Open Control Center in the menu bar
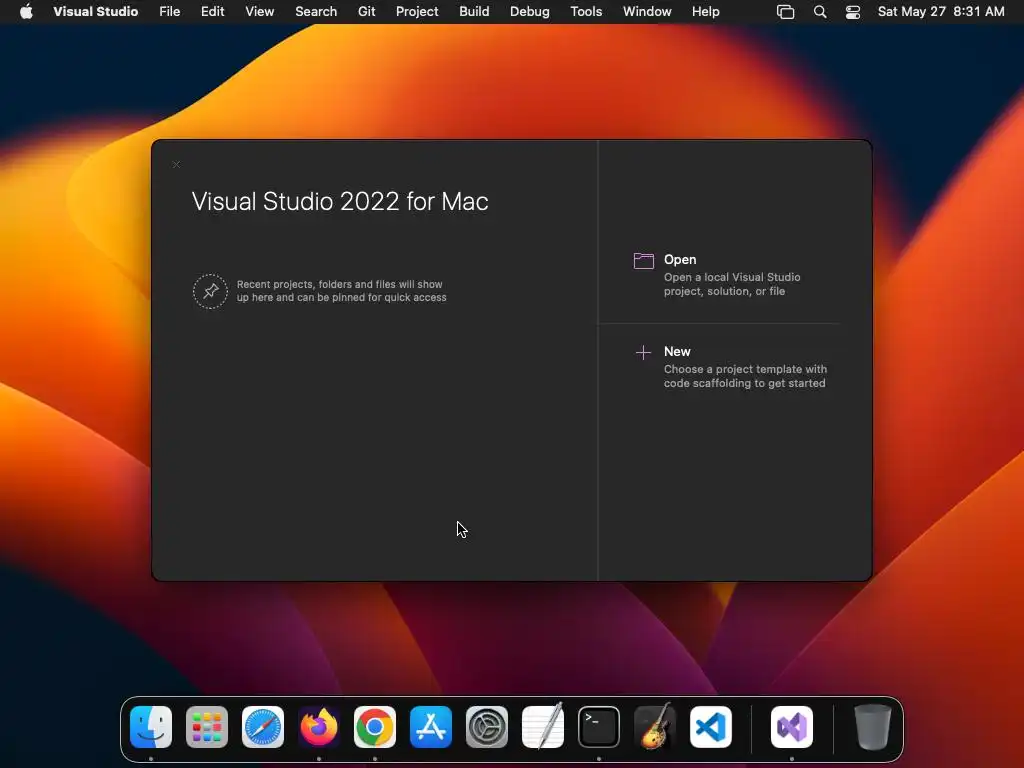Image resolution: width=1024 pixels, height=768 pixels. (x=853, y=12)
